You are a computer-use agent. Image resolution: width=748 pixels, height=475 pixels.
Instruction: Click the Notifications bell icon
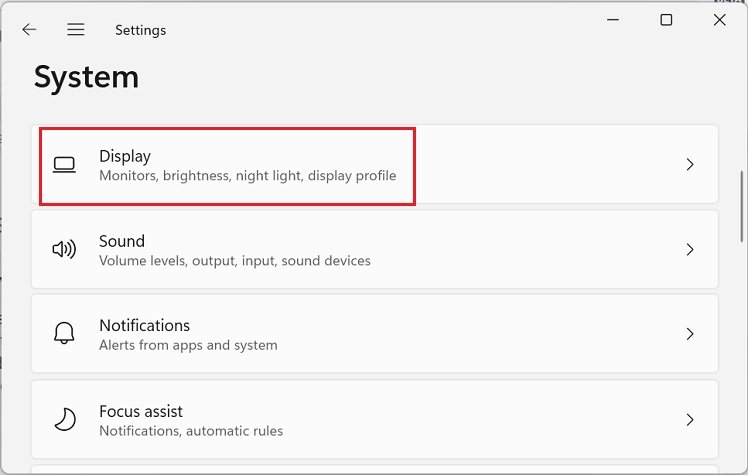pyautogui.click(x=64, y=334)
